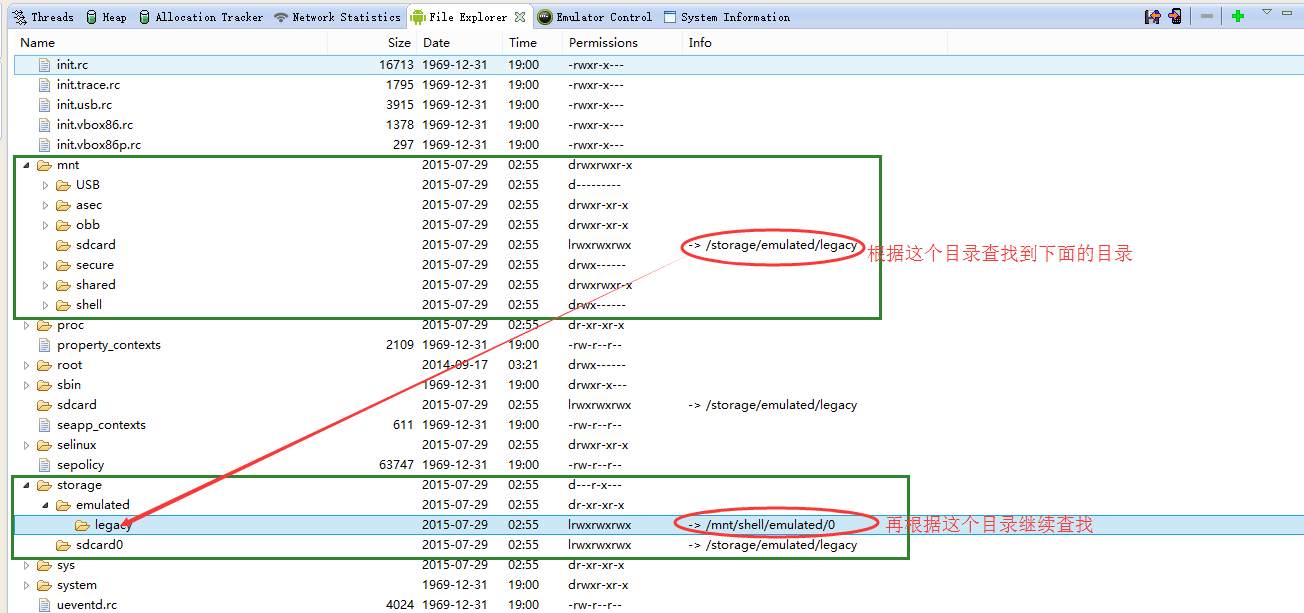Click the Permissions column header
Screen dimensions: 1304x613
pyautogui.click(x=603, y=43)
